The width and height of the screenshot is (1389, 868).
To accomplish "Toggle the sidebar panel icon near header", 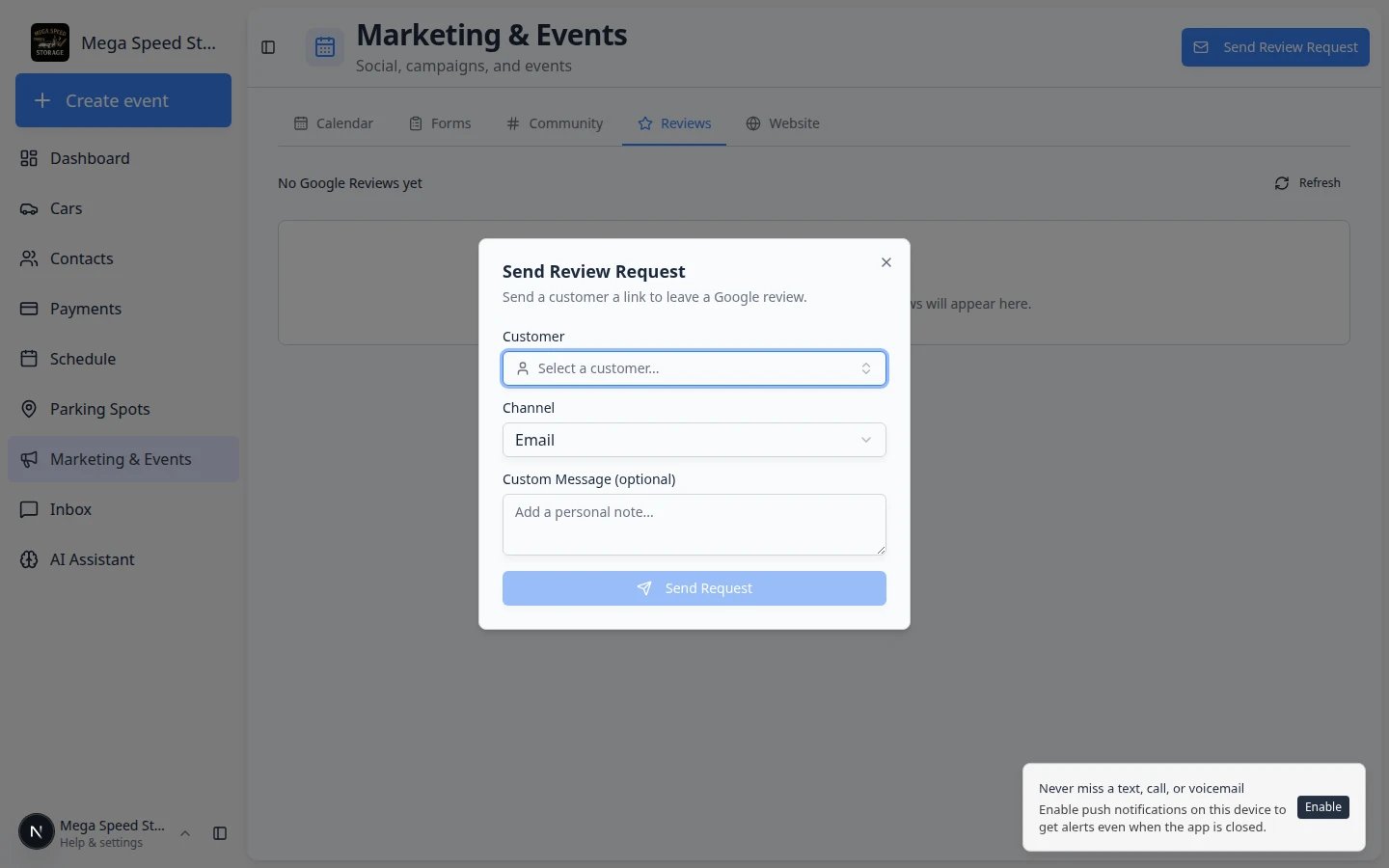I will tap(268, 47).
